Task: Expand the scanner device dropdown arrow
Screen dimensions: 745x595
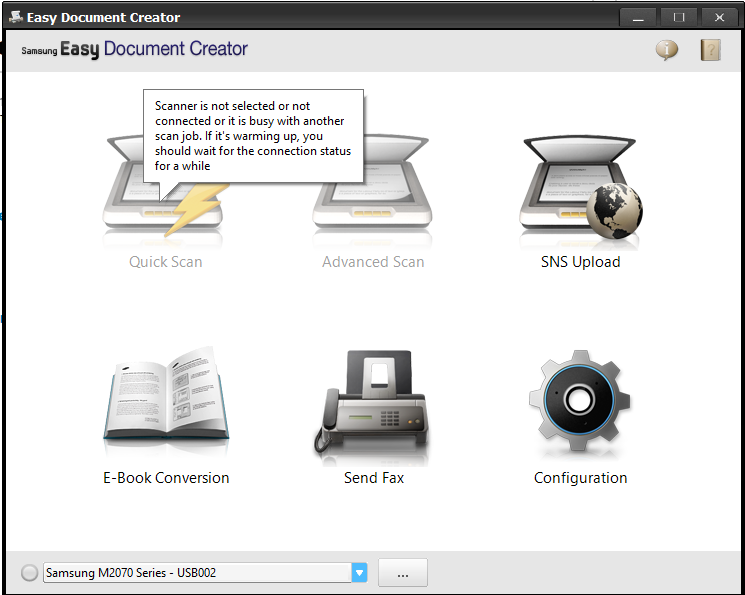Action: (x=360, y=573)
